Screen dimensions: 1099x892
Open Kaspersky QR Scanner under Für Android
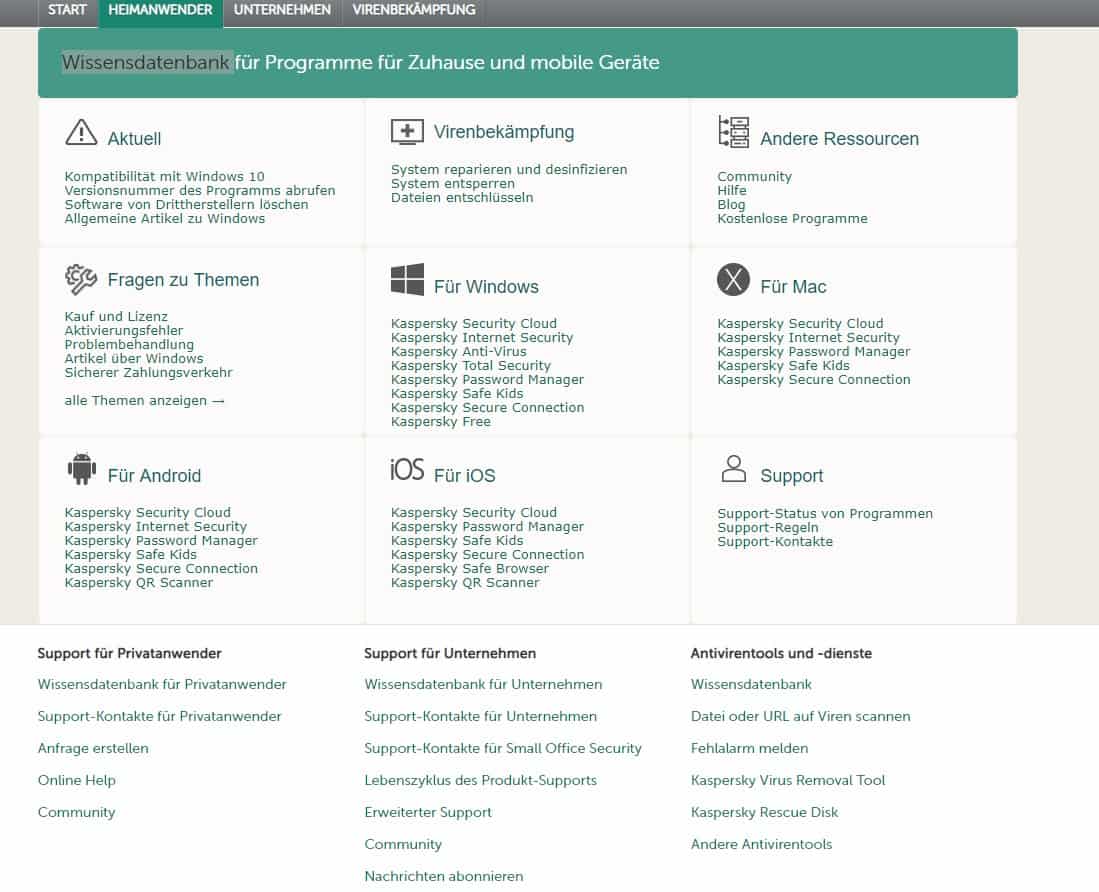pos(139,582)
